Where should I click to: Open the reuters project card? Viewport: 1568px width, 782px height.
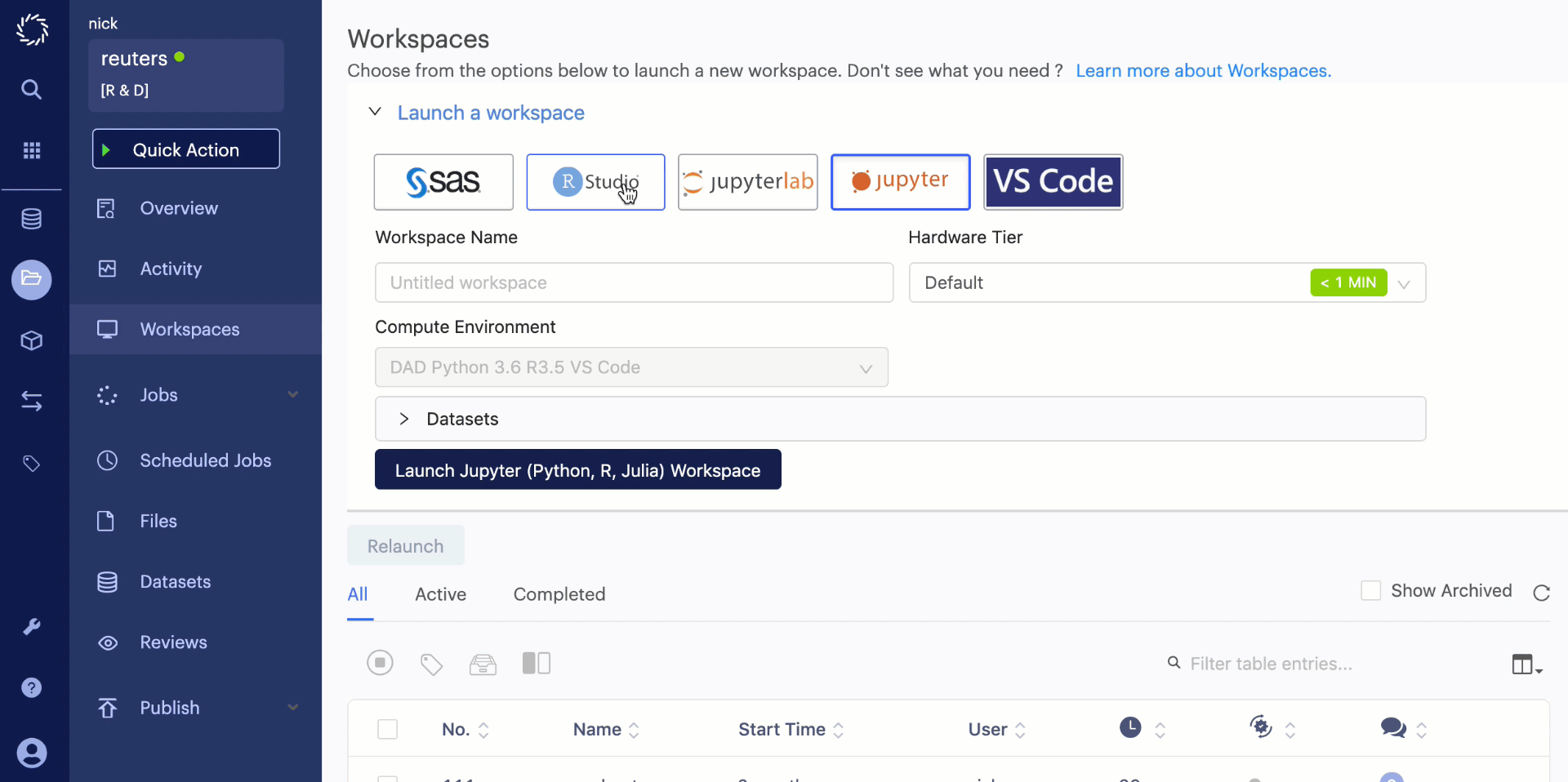point(186,75)
